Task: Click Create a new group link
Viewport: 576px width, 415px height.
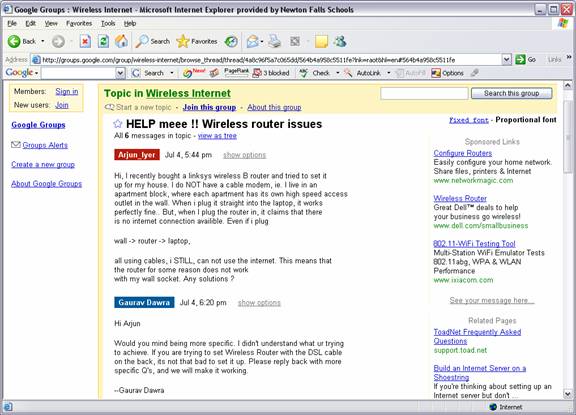Action: tap(43, 164)
